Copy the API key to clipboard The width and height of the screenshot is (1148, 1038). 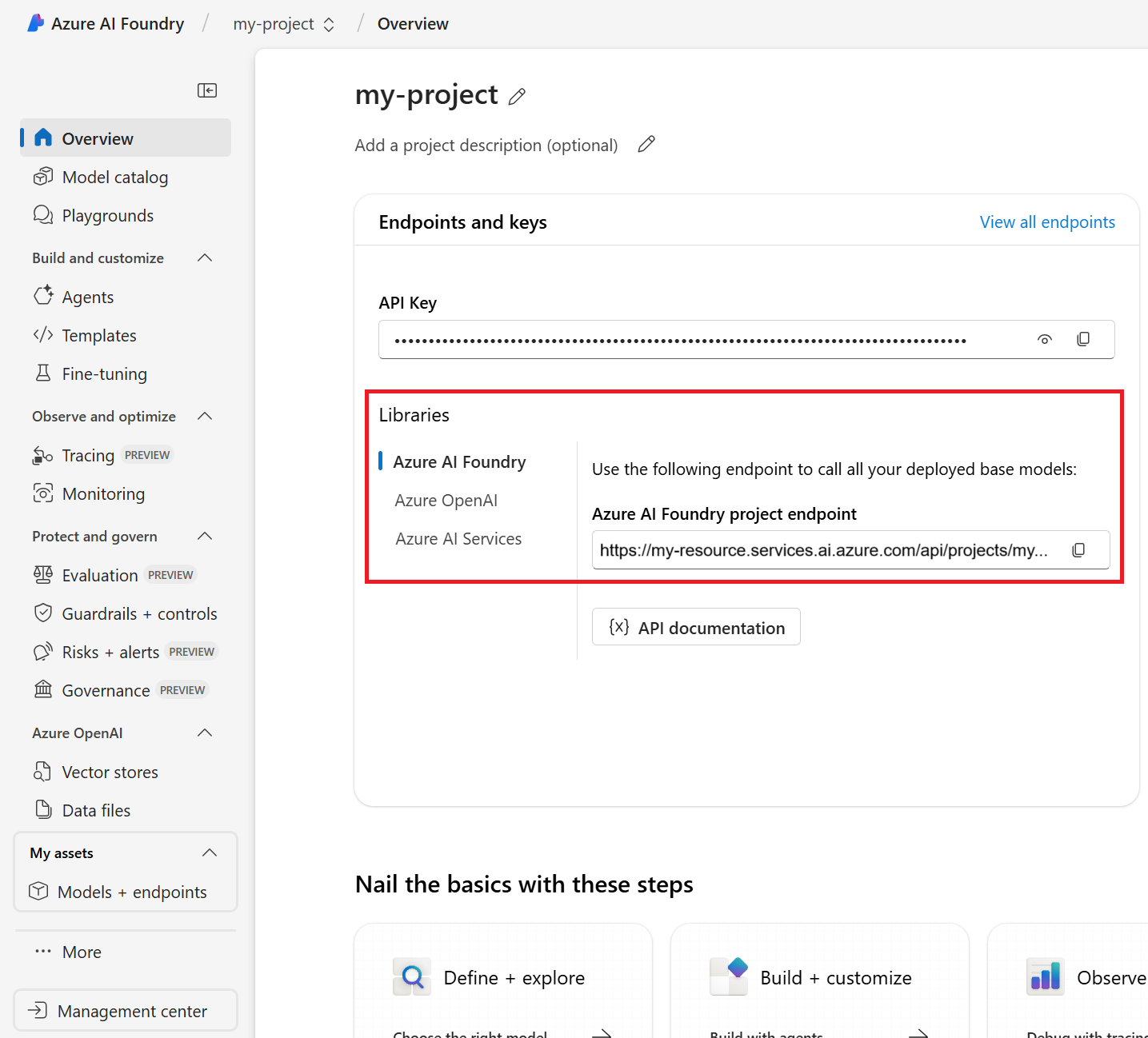[1083, 339]
